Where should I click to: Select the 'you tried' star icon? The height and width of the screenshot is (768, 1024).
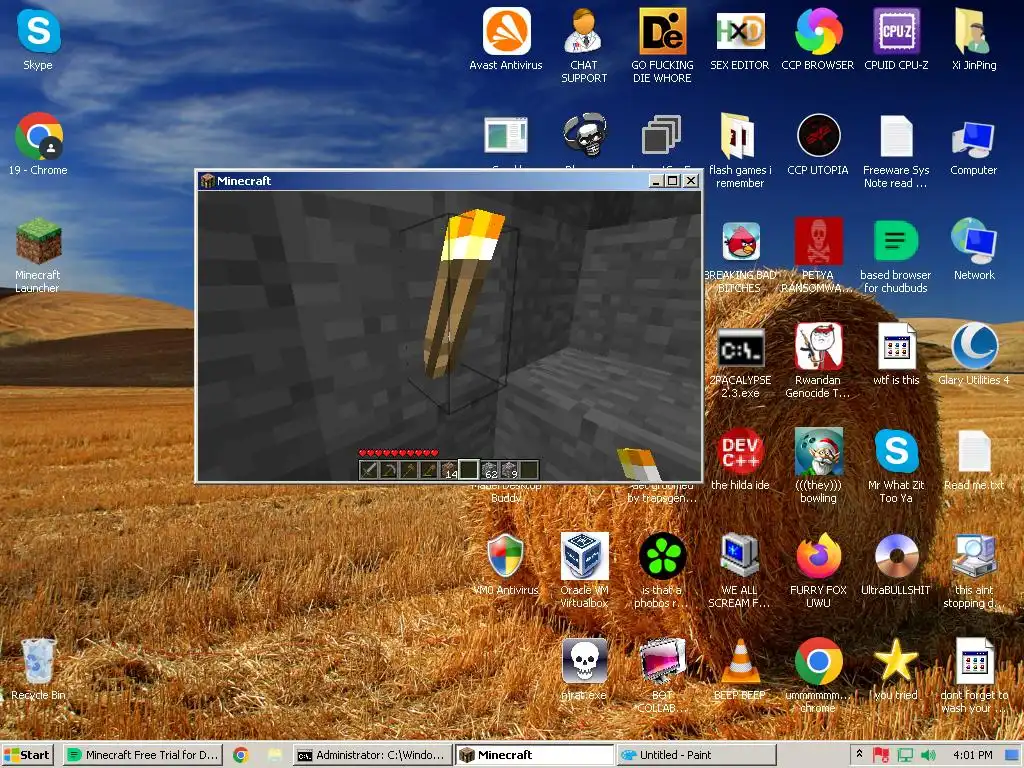click(896, 661)
